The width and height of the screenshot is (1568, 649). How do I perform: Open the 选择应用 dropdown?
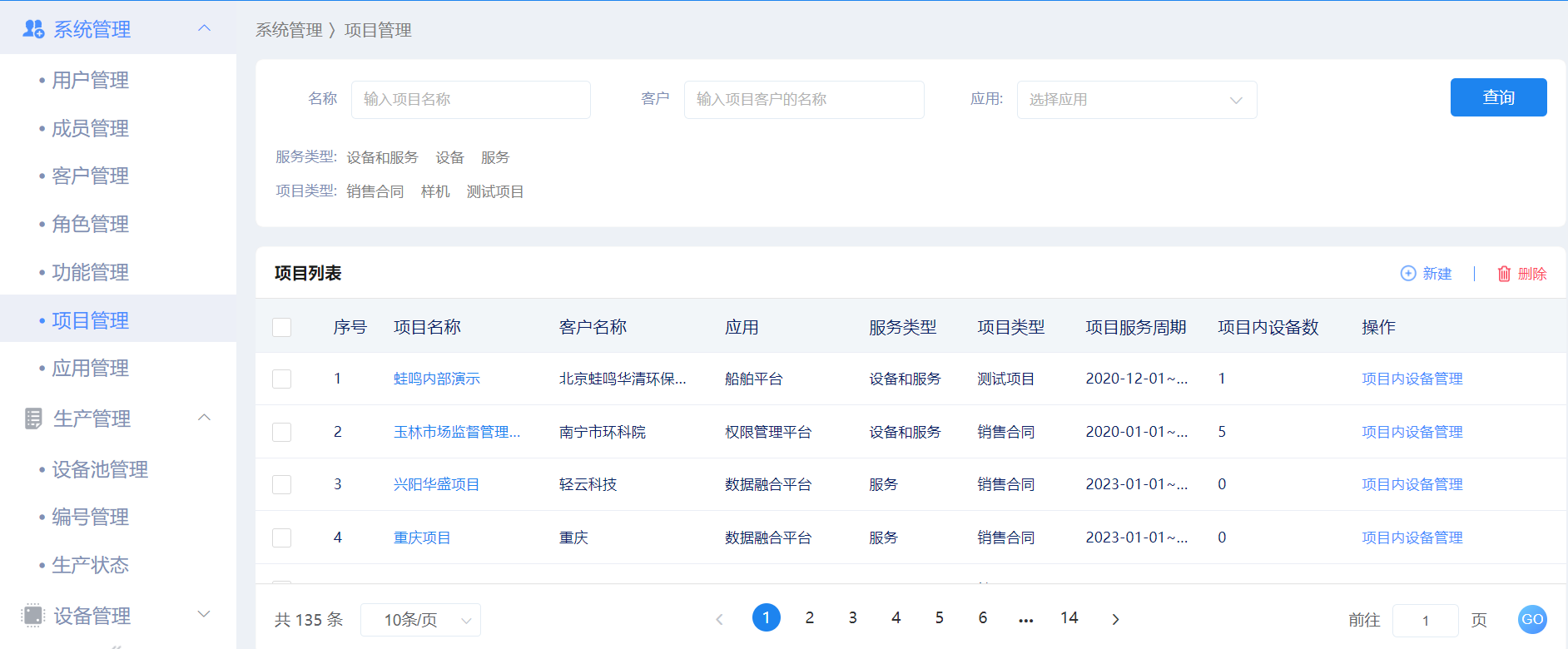point(1137,100)
